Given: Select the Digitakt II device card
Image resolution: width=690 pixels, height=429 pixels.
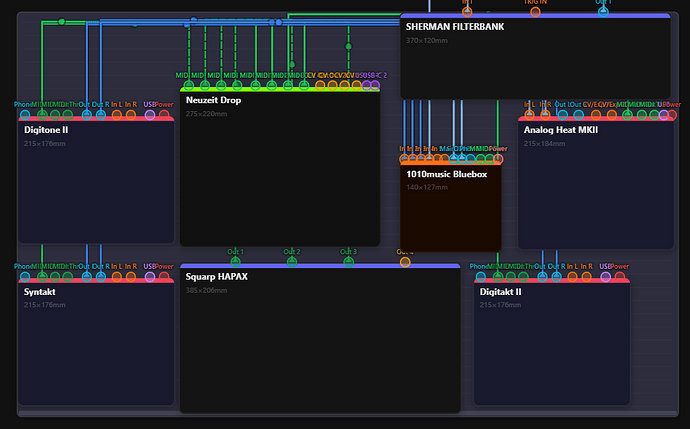Looking at the screenshot, I should [x=552, y=341].
